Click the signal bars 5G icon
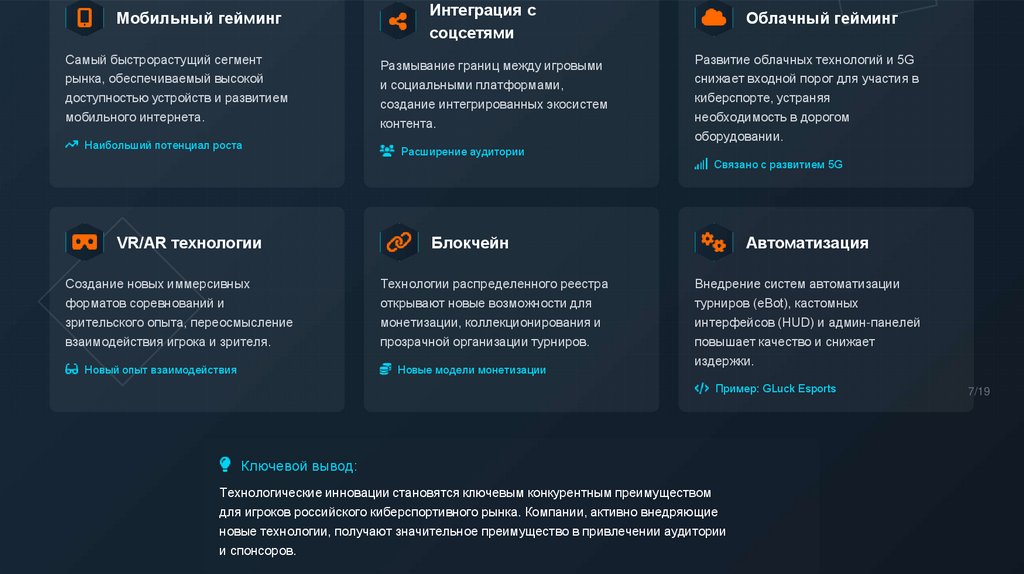Image resolution: width=1024 pixels, height=574 pixels. (x=701, y=164)
